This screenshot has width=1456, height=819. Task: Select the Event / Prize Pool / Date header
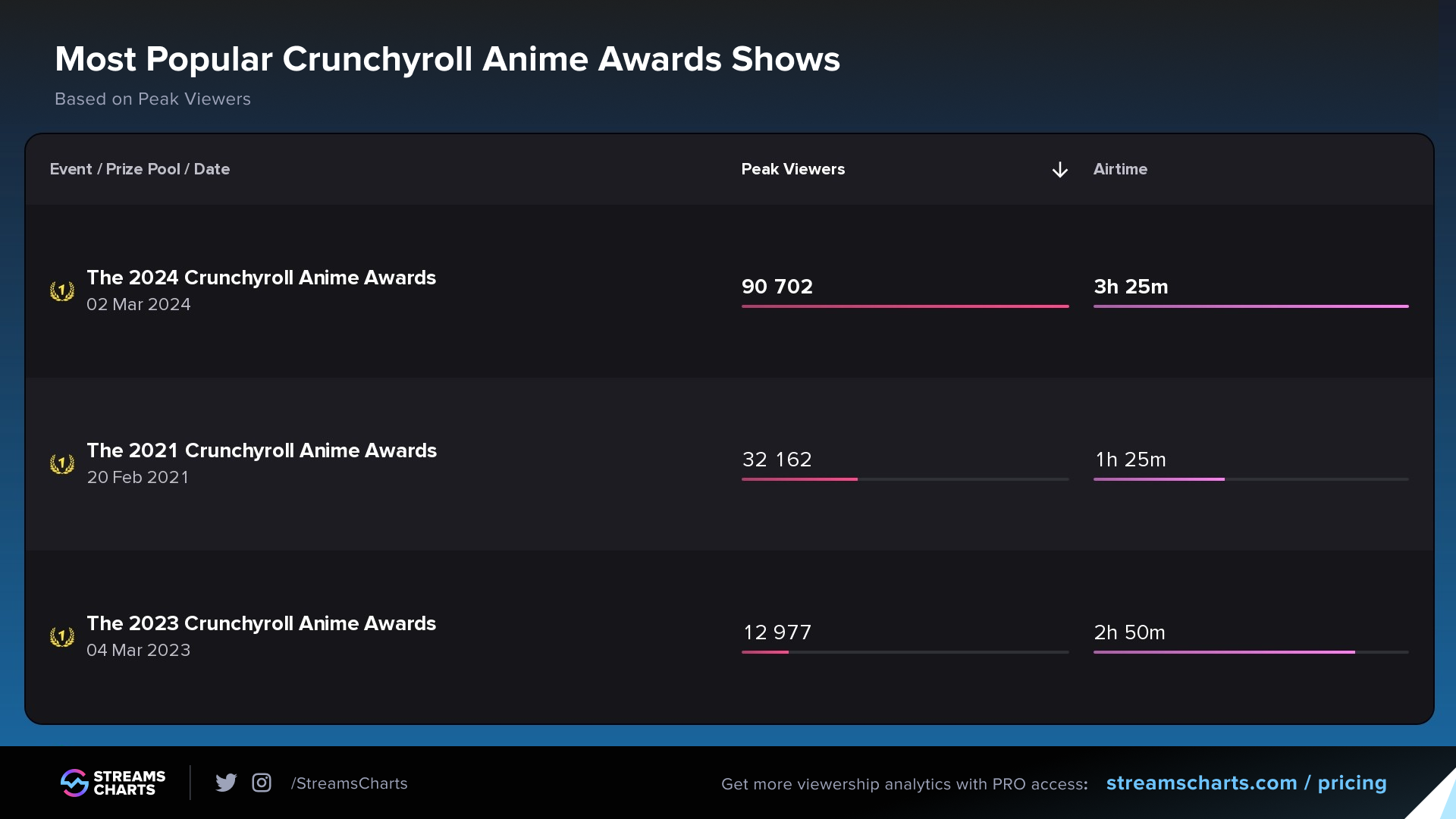click(140, 169)
